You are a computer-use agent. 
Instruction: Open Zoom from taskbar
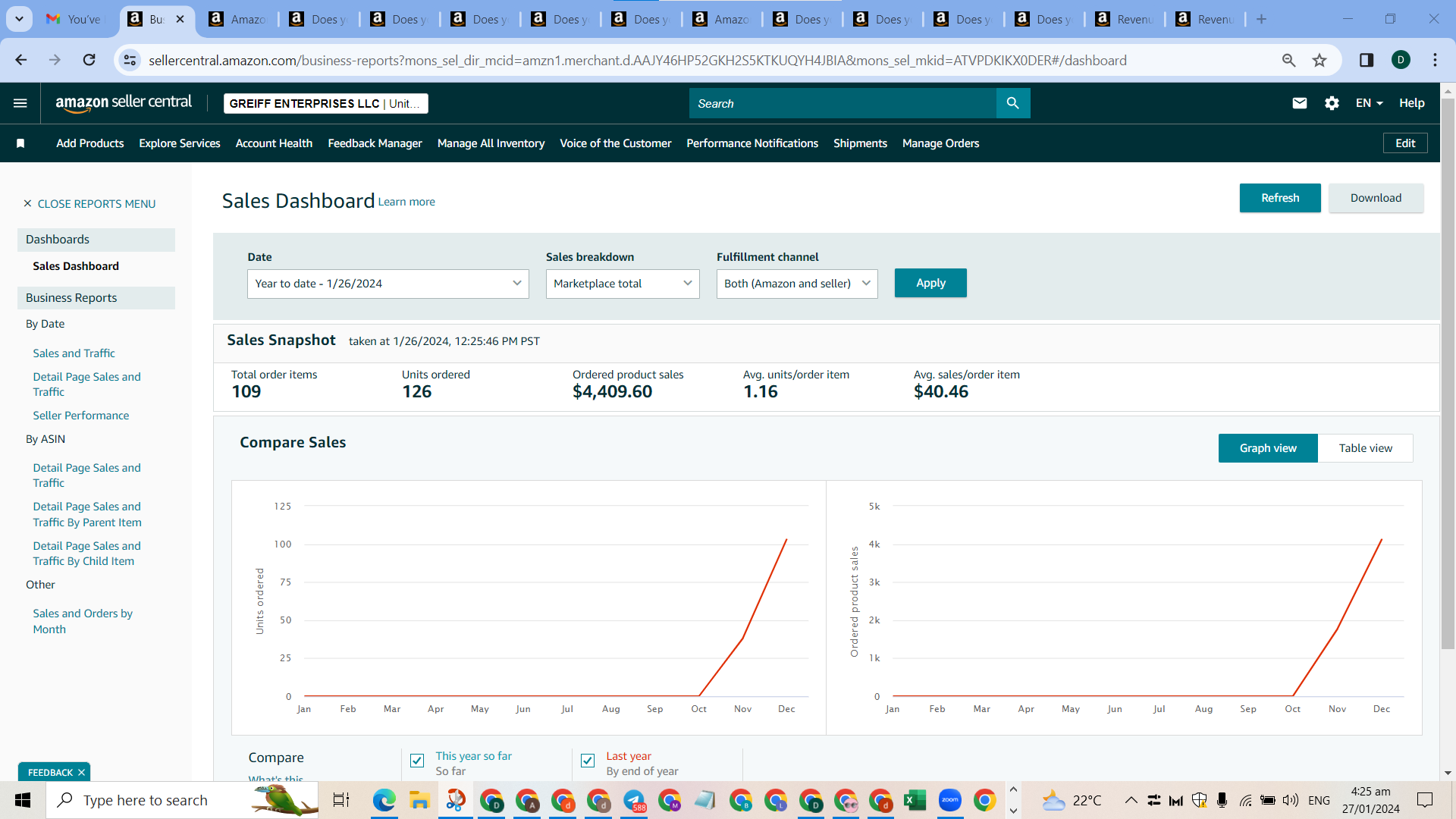(x=949, y=800)
